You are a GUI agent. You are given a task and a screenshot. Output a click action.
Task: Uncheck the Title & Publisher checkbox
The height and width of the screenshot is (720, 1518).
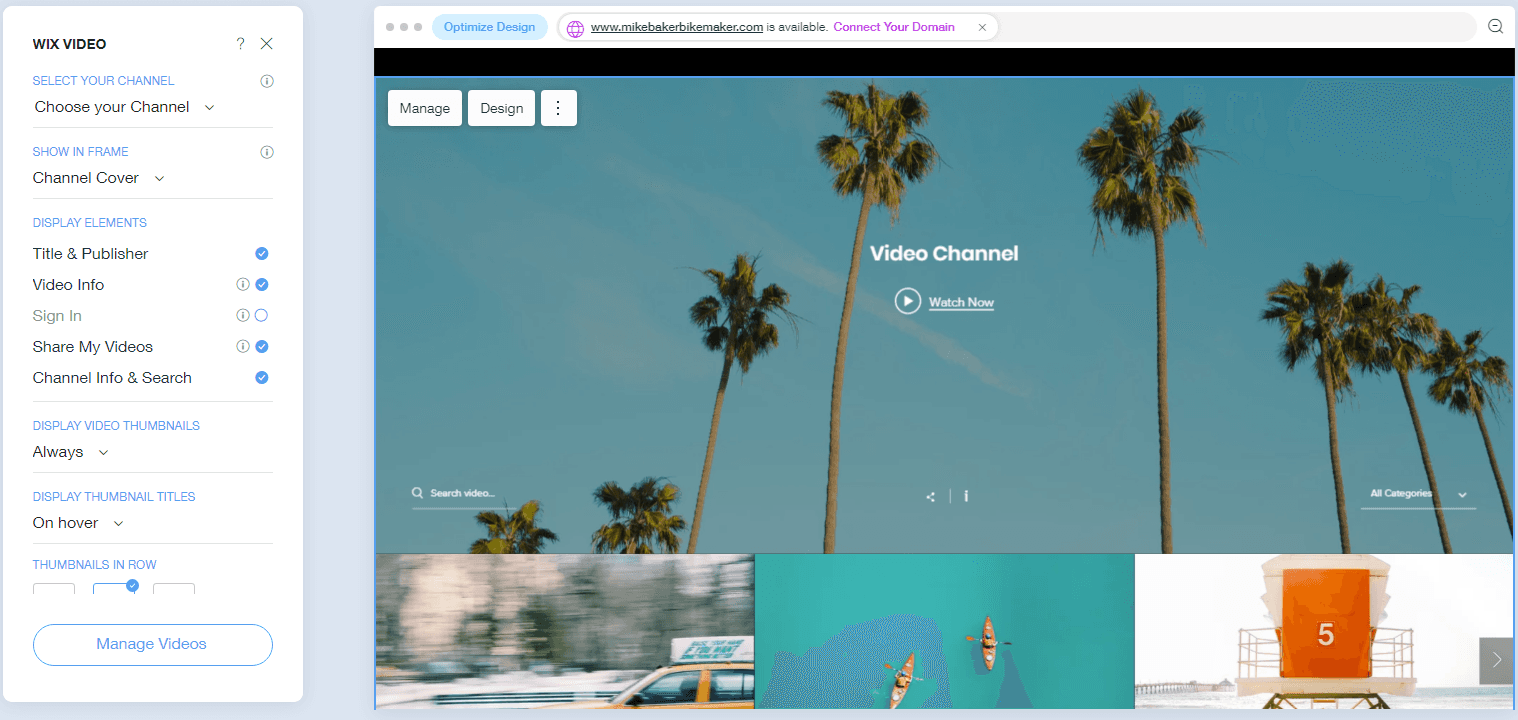click(x=261, y=254)
